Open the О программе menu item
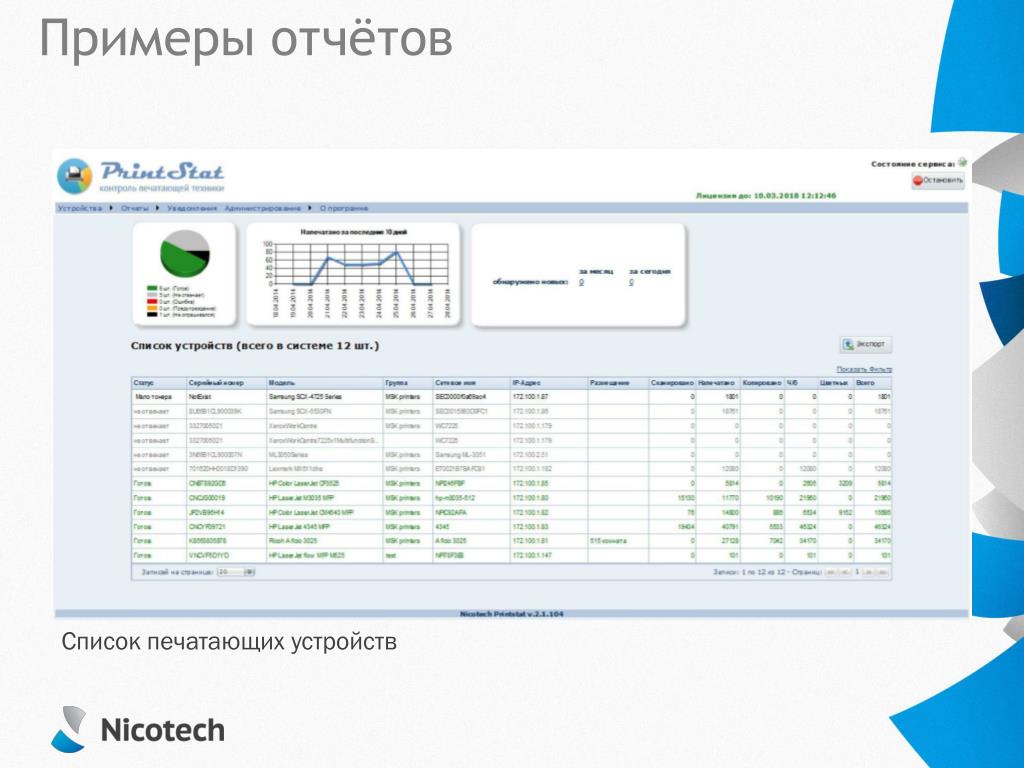This screenshot has width=1024, height=768. coord(344,208)
